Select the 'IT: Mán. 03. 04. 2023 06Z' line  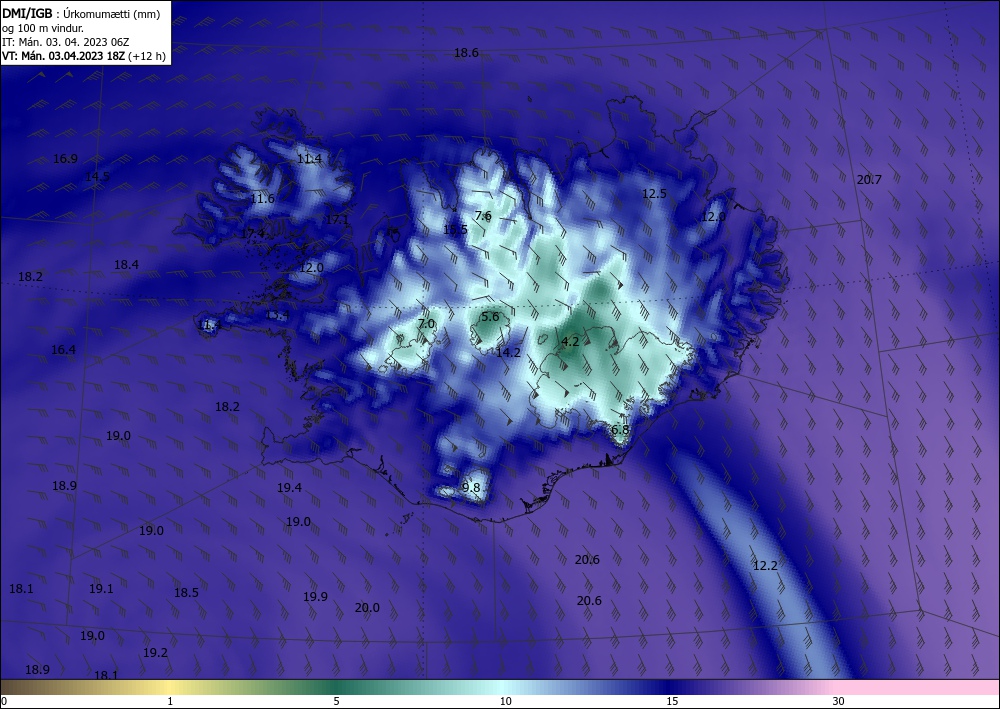(66, 42)
